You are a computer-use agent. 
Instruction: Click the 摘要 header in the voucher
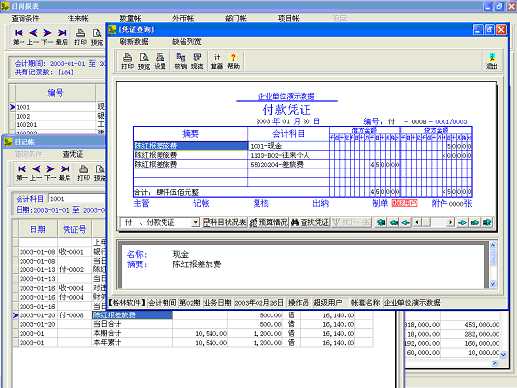191,134
